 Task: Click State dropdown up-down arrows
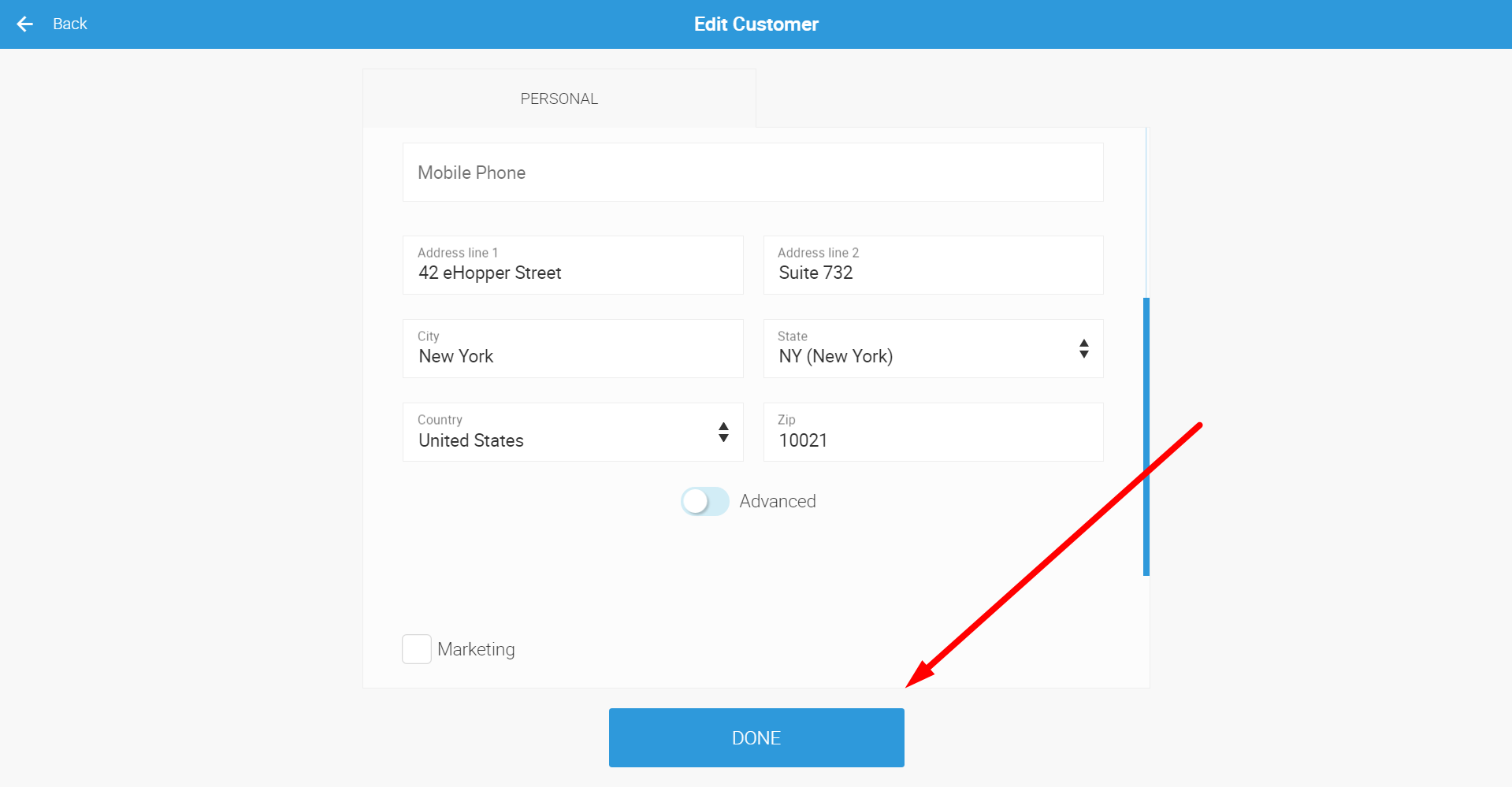coord(1084,349)
